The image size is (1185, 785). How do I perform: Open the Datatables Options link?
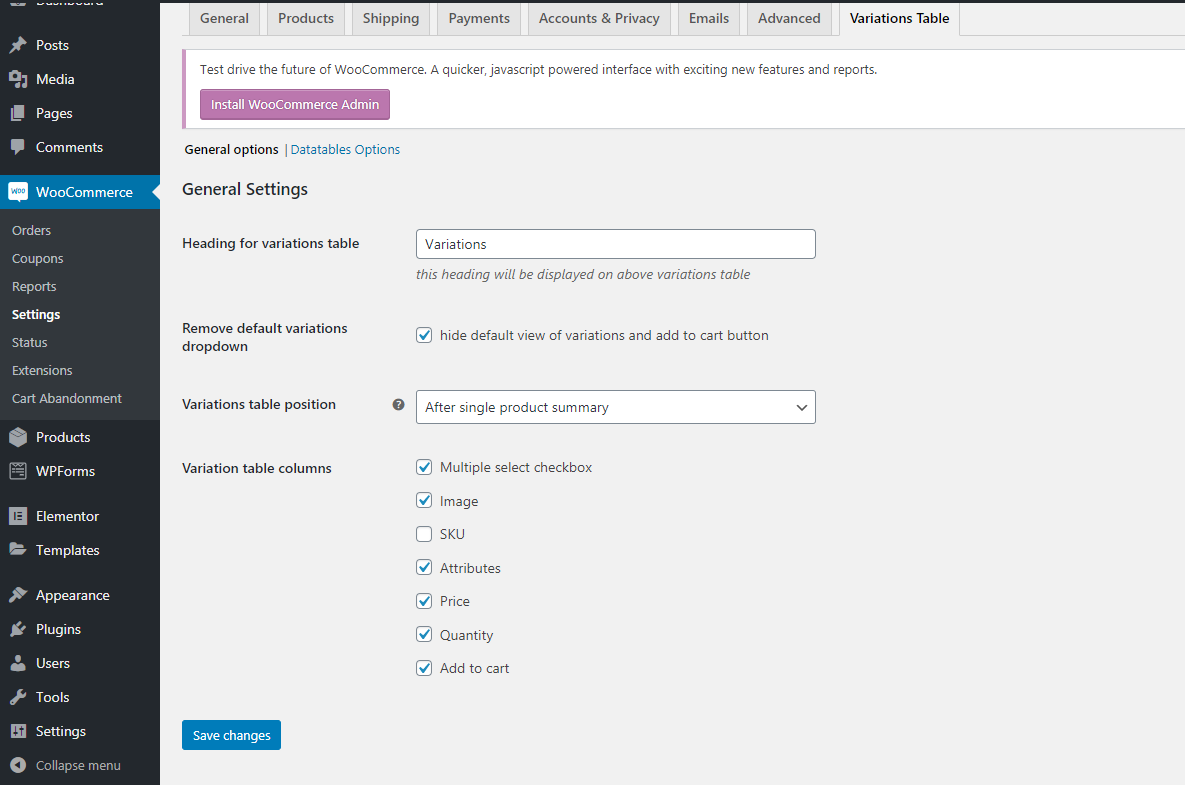point(345,150)
